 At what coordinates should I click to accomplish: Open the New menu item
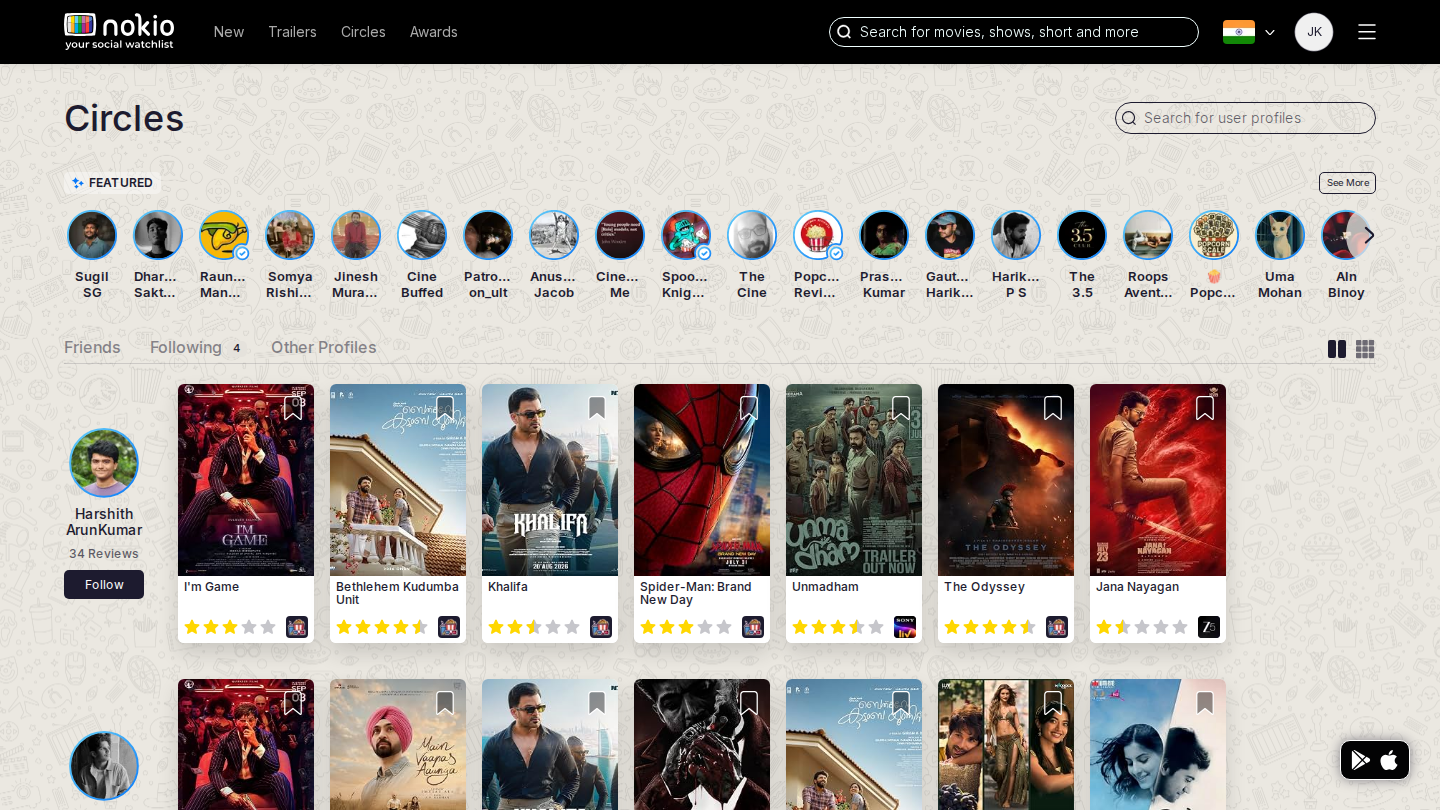pos(229,32)
